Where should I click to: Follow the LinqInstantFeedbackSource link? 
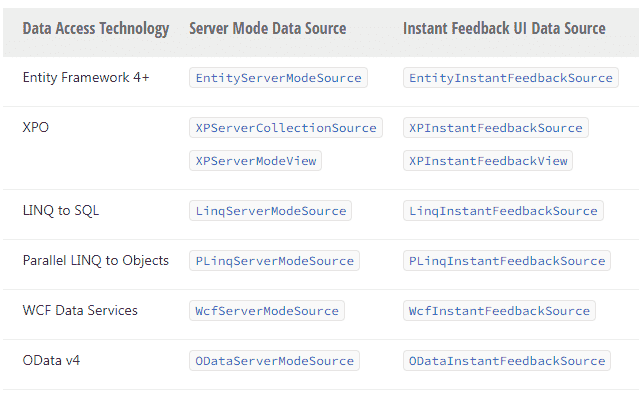[503, 211]
